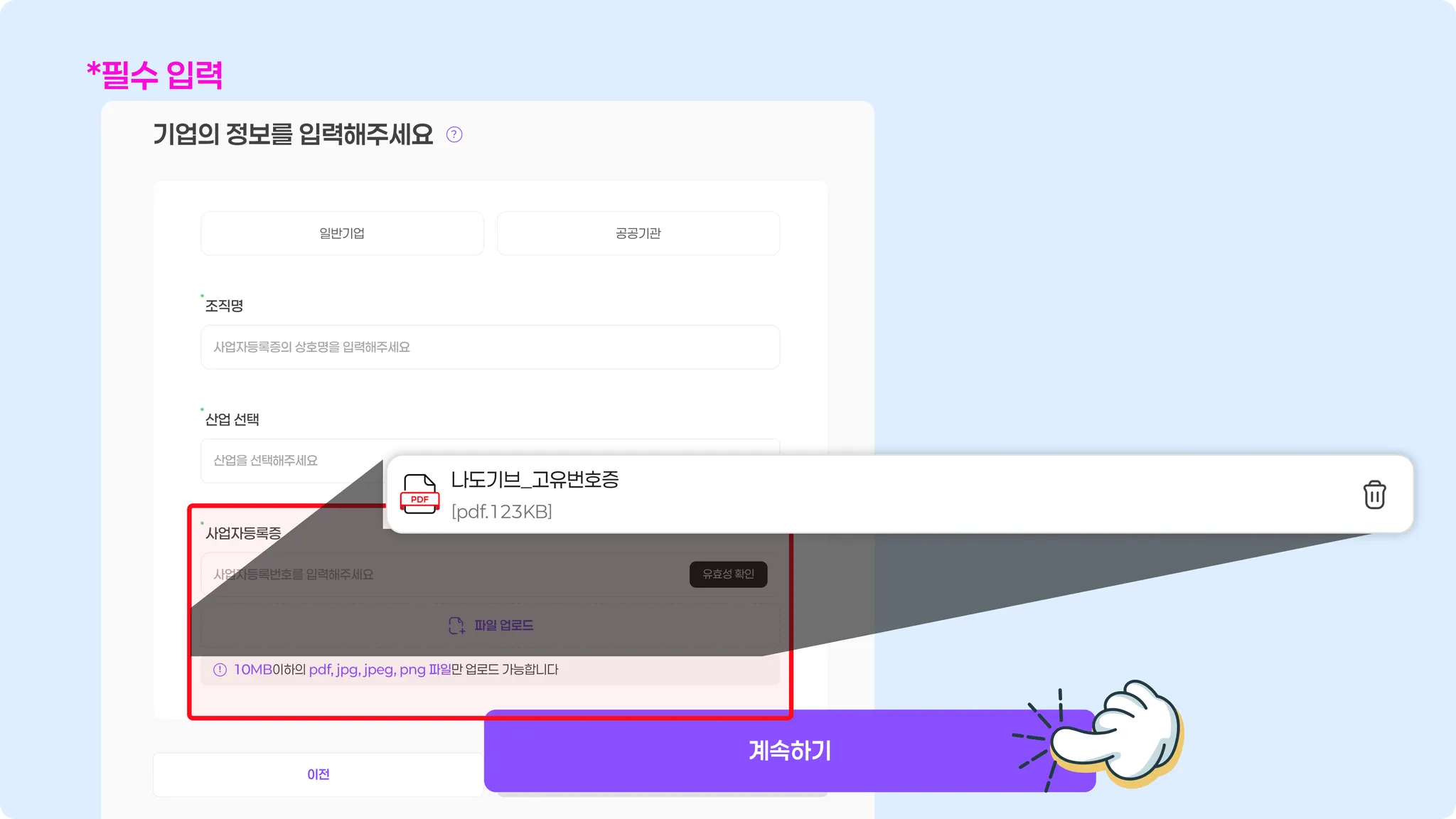Click the 10MB upload restriction notice

(396, 670)
